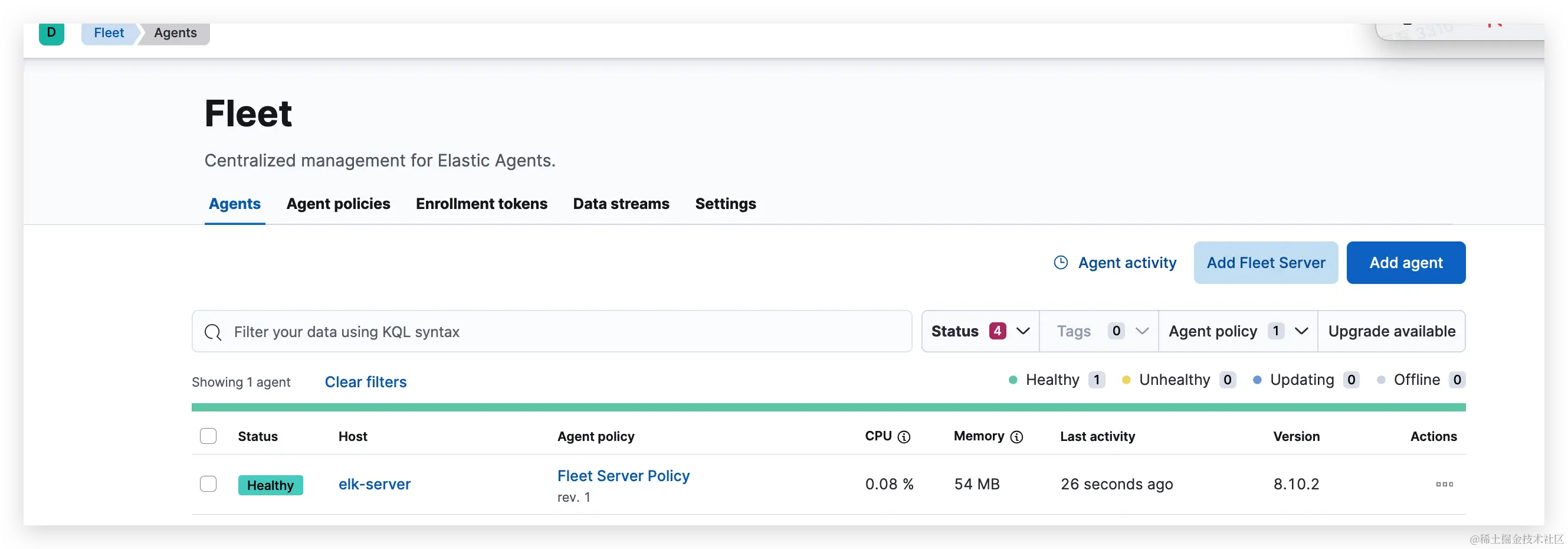Toggle the select-all agents checkbox in header
The width and height of the screenshot is (1568, 549).
(208, 436)
